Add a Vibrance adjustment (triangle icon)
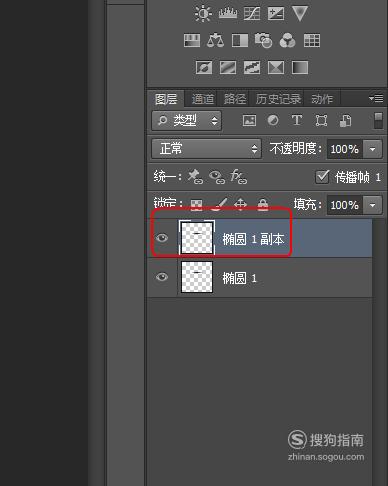 tap(300, 14)
